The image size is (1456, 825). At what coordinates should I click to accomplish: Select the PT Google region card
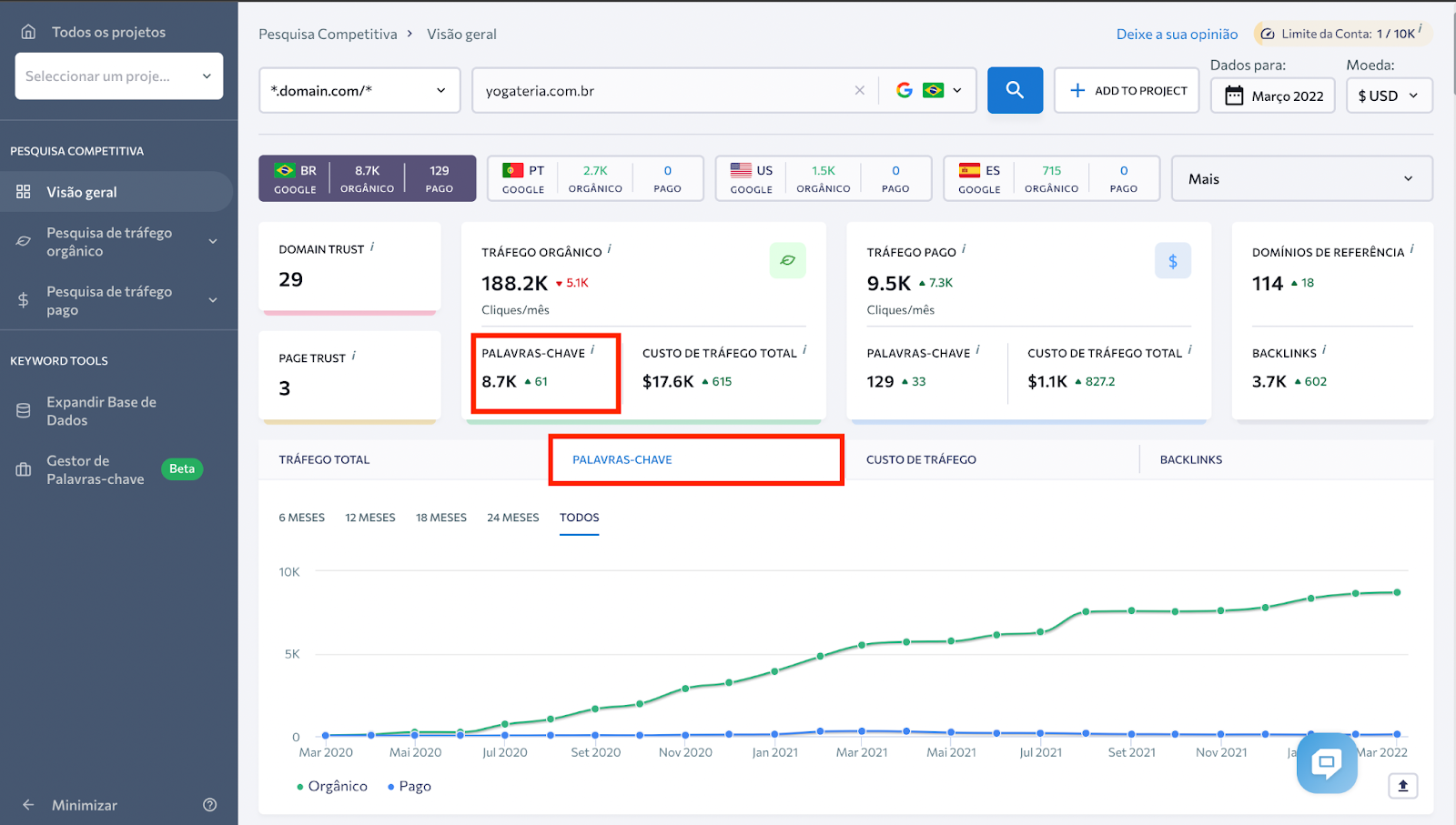tap(595, 178)
